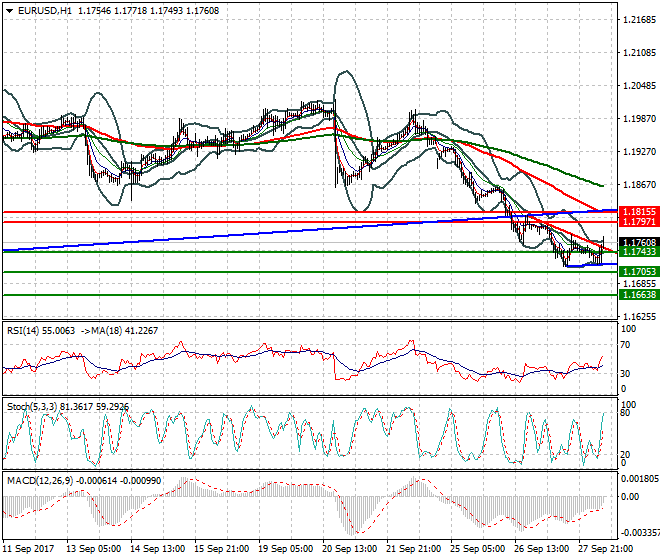The image size is (660, 560).
Task: Select the RSI 70 level scale value
Action: (626, 345)
